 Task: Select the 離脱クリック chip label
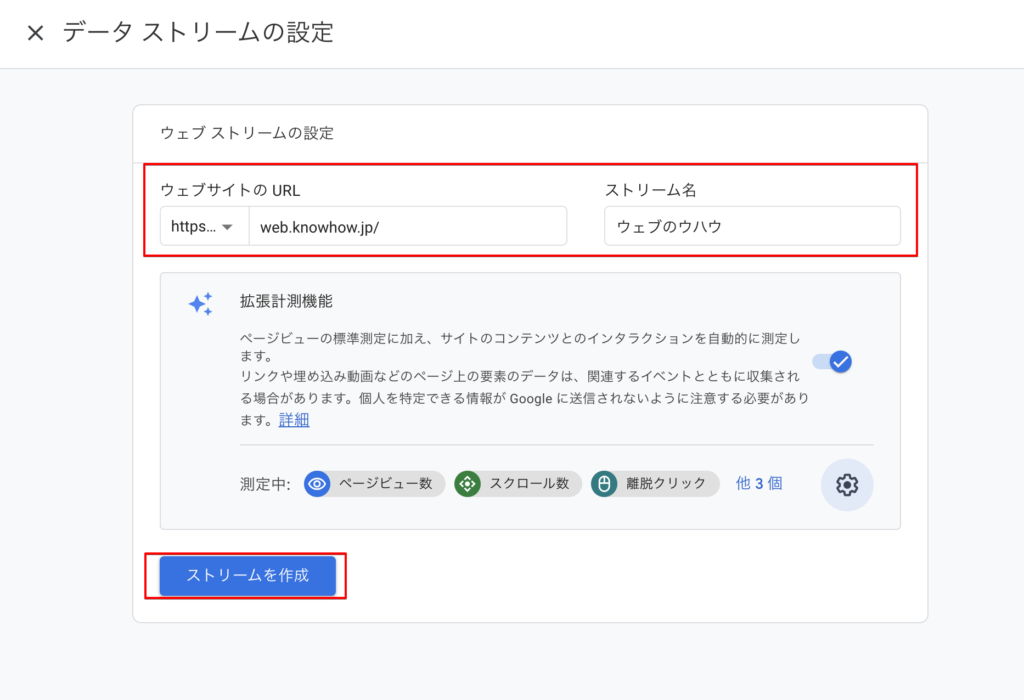click(666, 483)
